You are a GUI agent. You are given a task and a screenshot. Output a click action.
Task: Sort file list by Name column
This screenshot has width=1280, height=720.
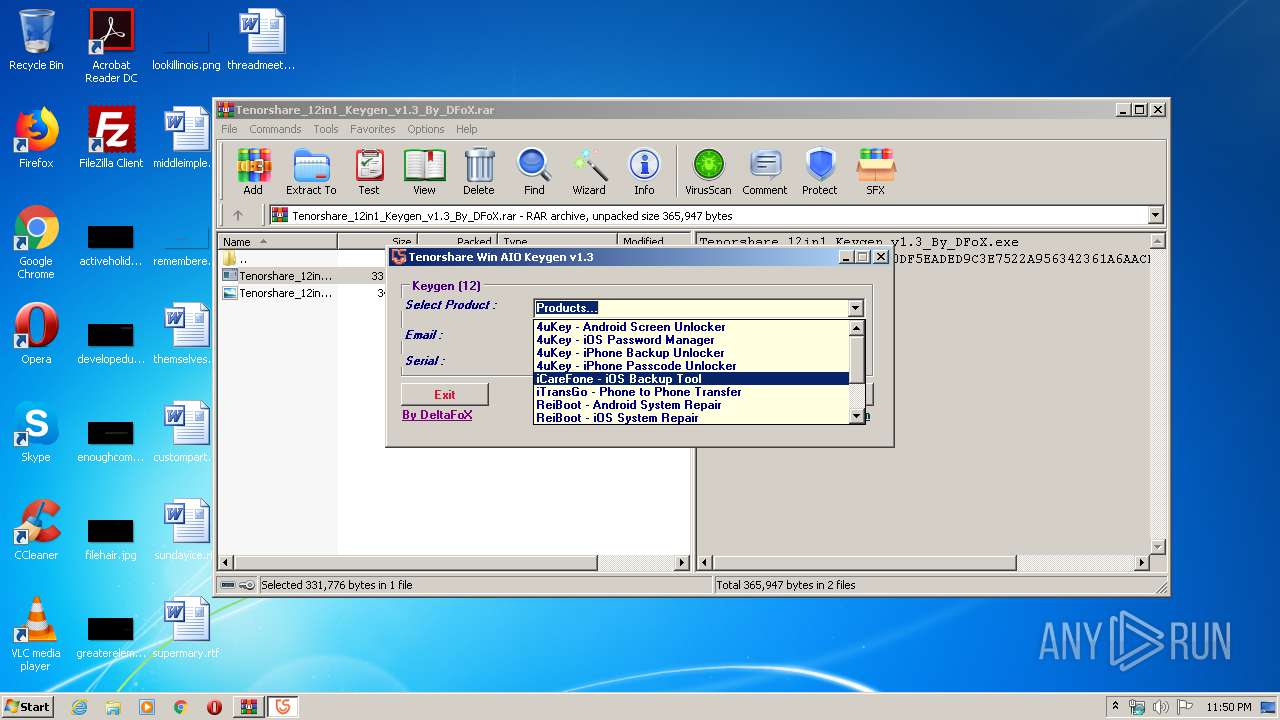click(x=278, y=241)
